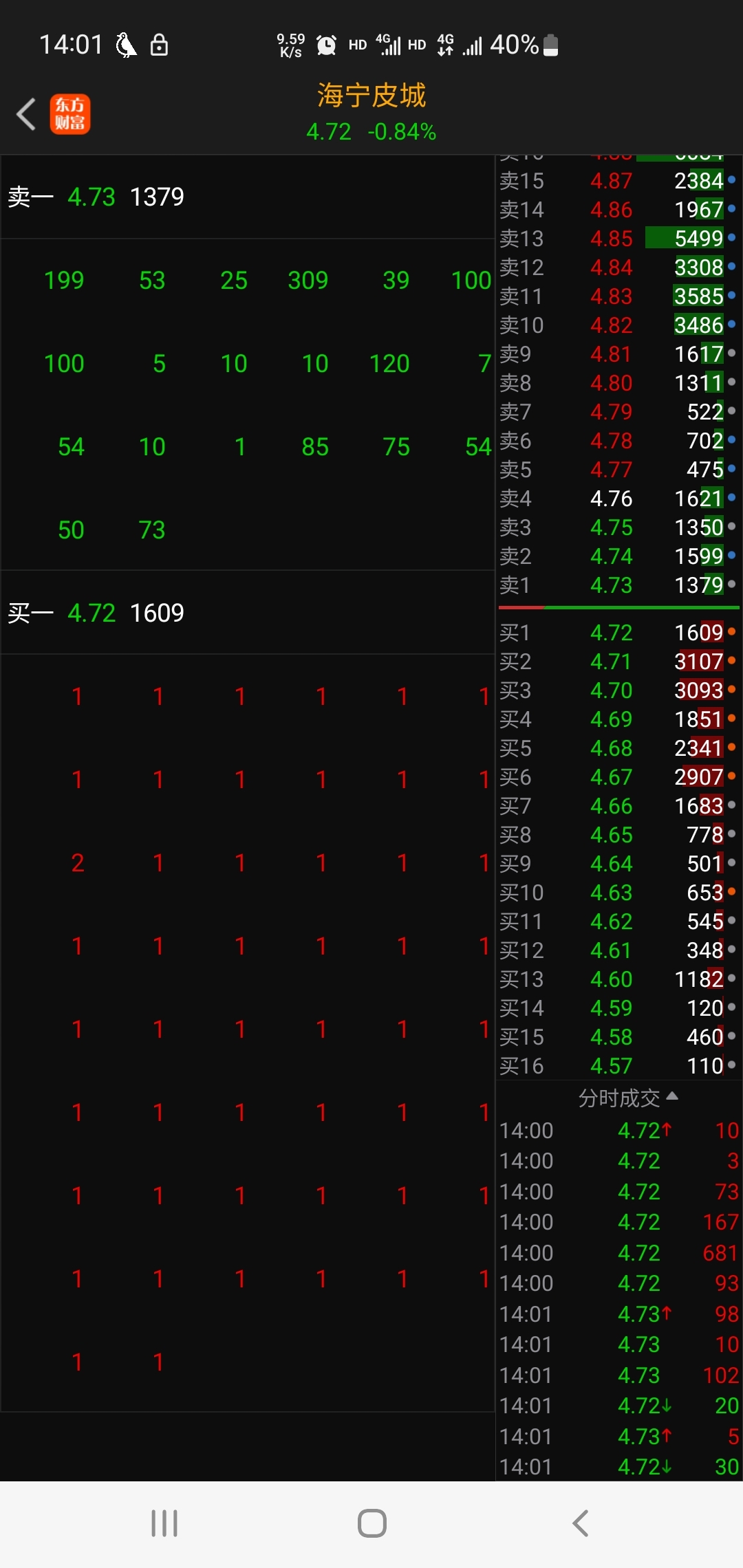Select the sell queue order 73

[152, 530]
